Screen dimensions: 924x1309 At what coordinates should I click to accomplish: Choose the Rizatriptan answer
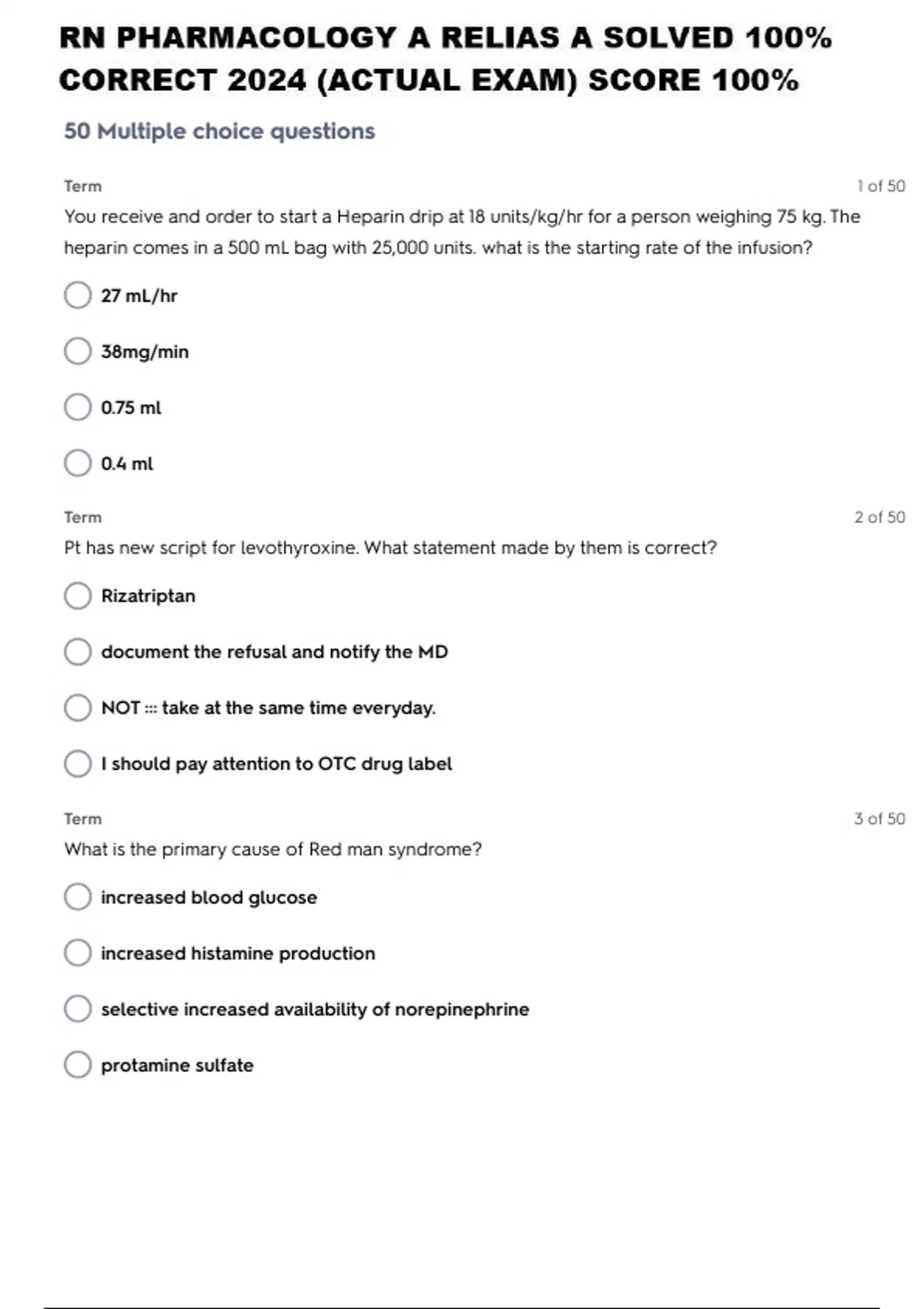tap(78, 596)
